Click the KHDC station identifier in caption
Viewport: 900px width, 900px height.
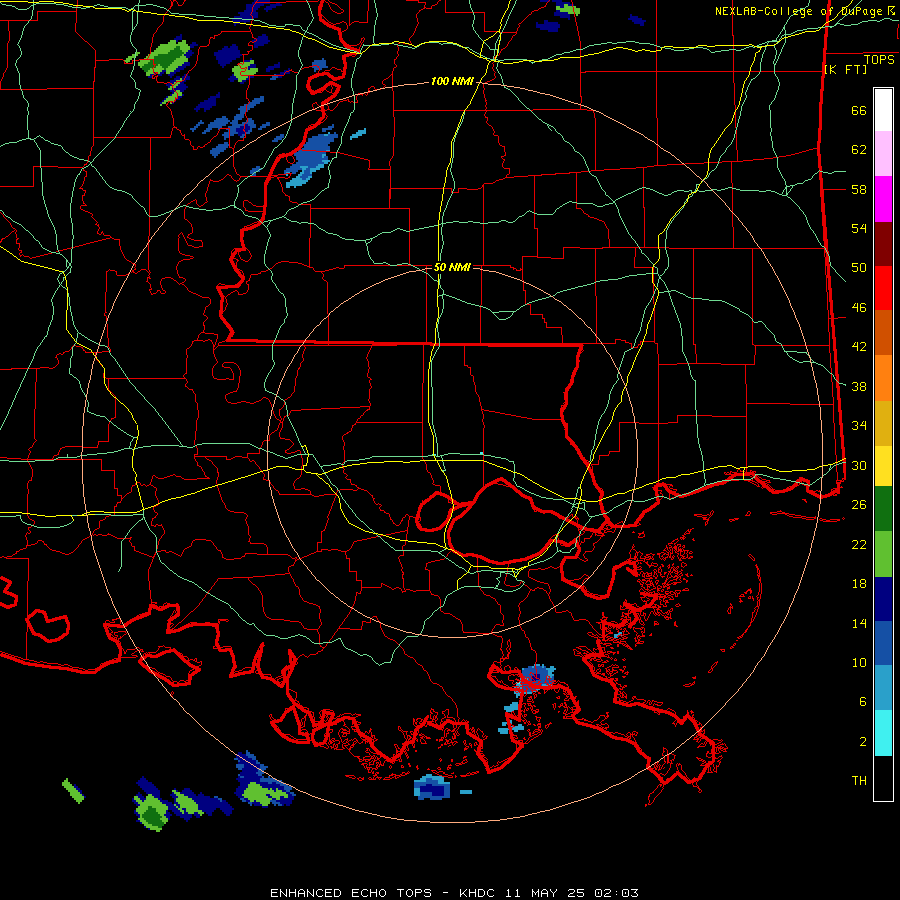(479, 893)
